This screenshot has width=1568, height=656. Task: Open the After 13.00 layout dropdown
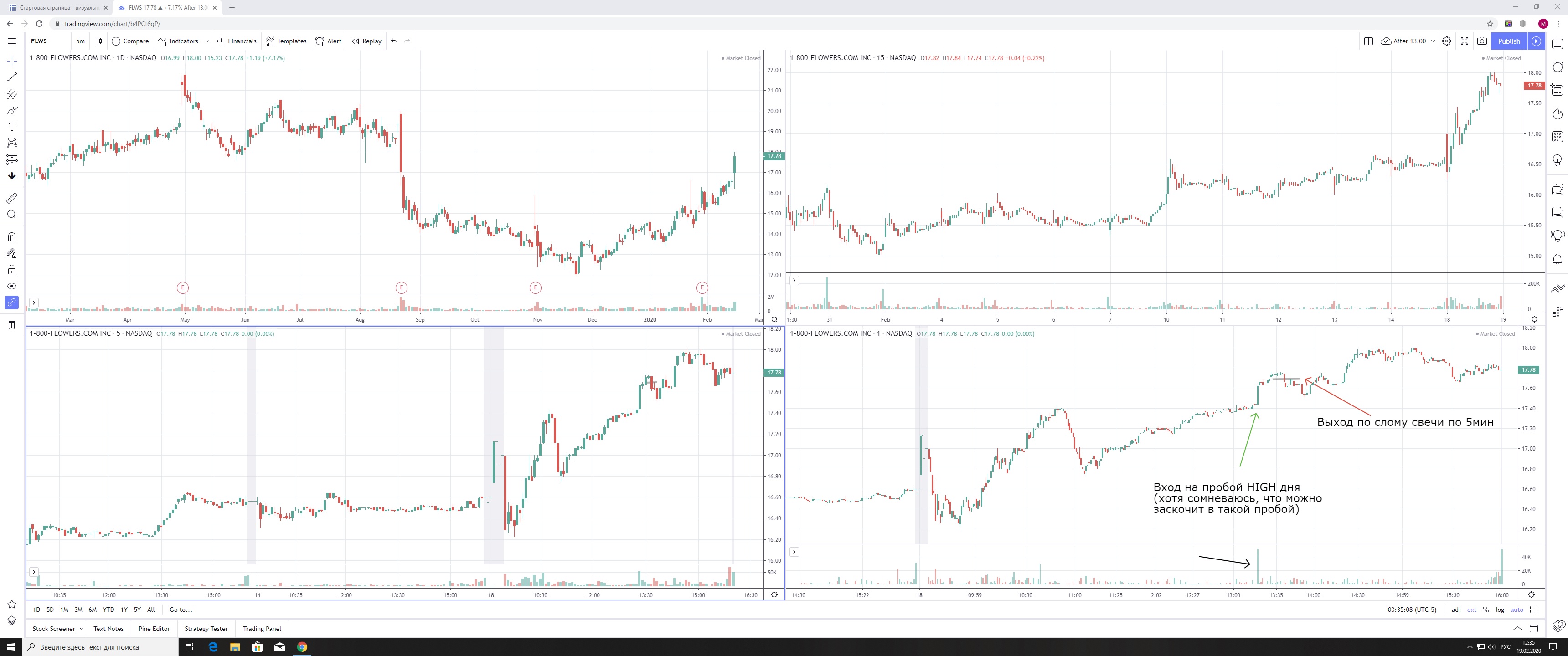[x=1433, y=41]
